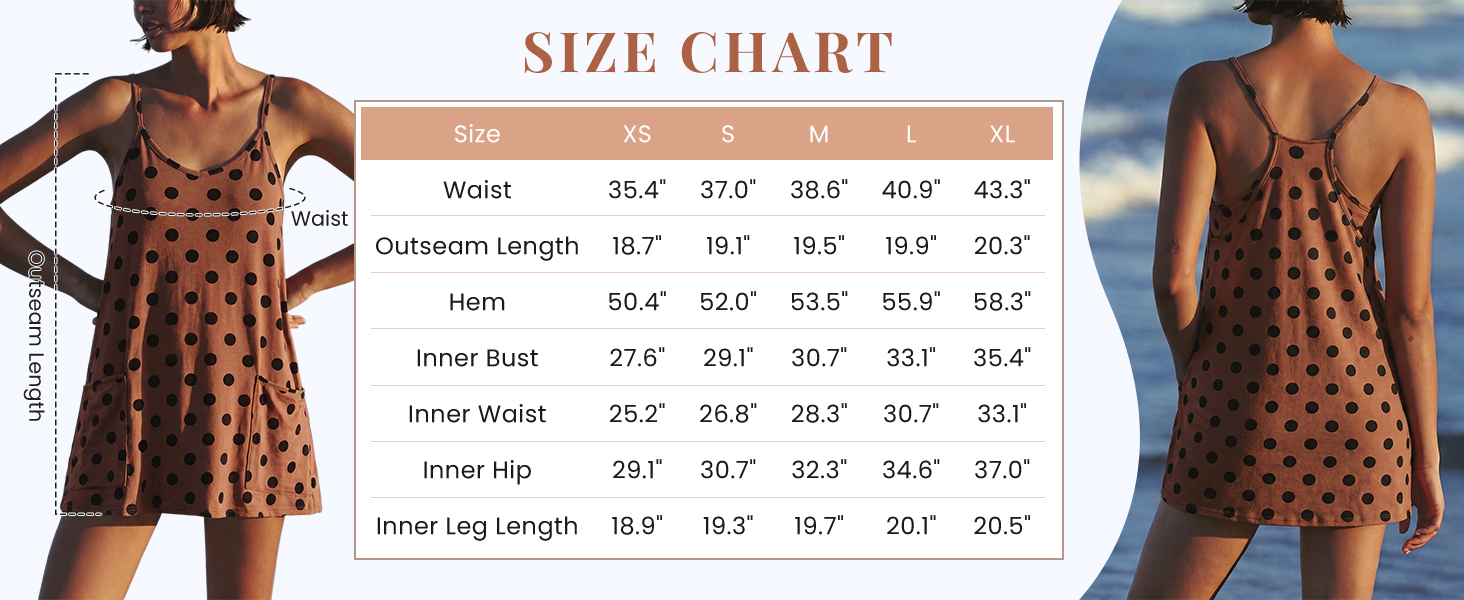The image size is (1464, 600).
Task: Click the Waist annotation beside the dress
Action: coord(320,218)
